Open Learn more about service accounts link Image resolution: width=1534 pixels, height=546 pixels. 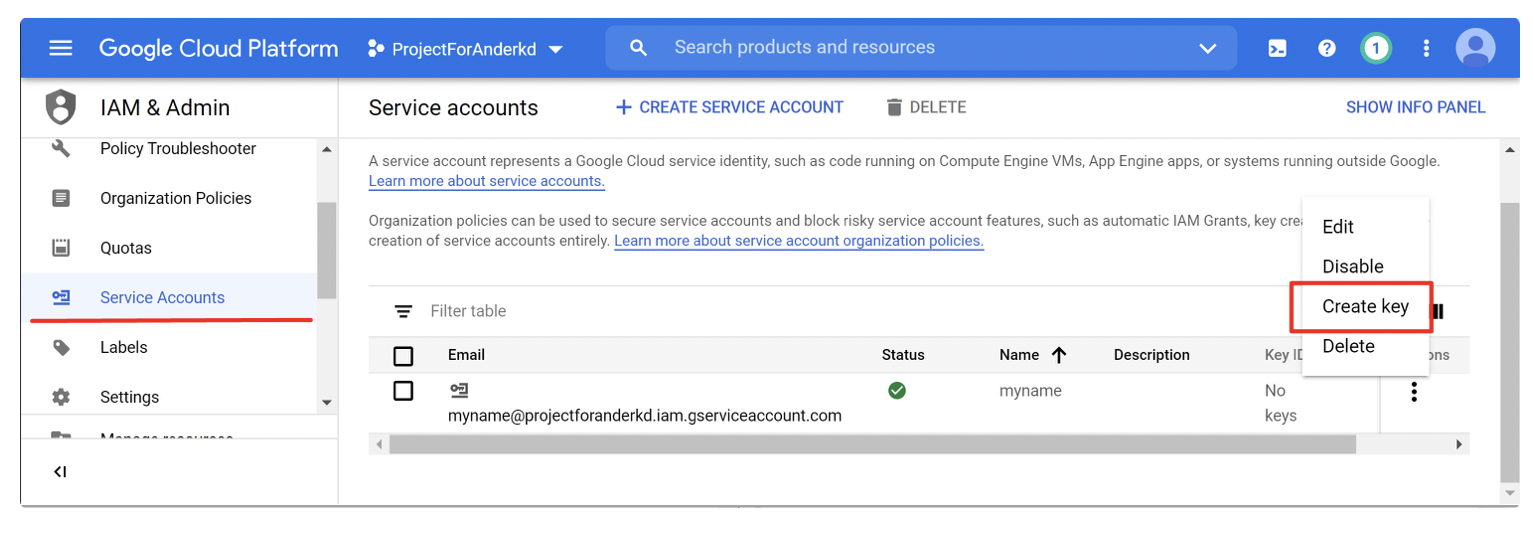coord(486,181)
